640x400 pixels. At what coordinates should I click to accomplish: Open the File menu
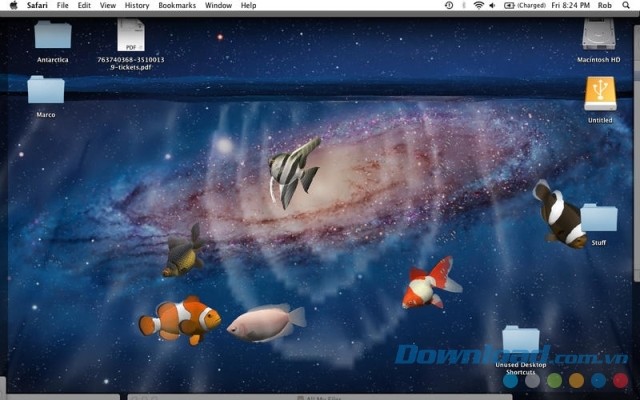tap(63, 5)
